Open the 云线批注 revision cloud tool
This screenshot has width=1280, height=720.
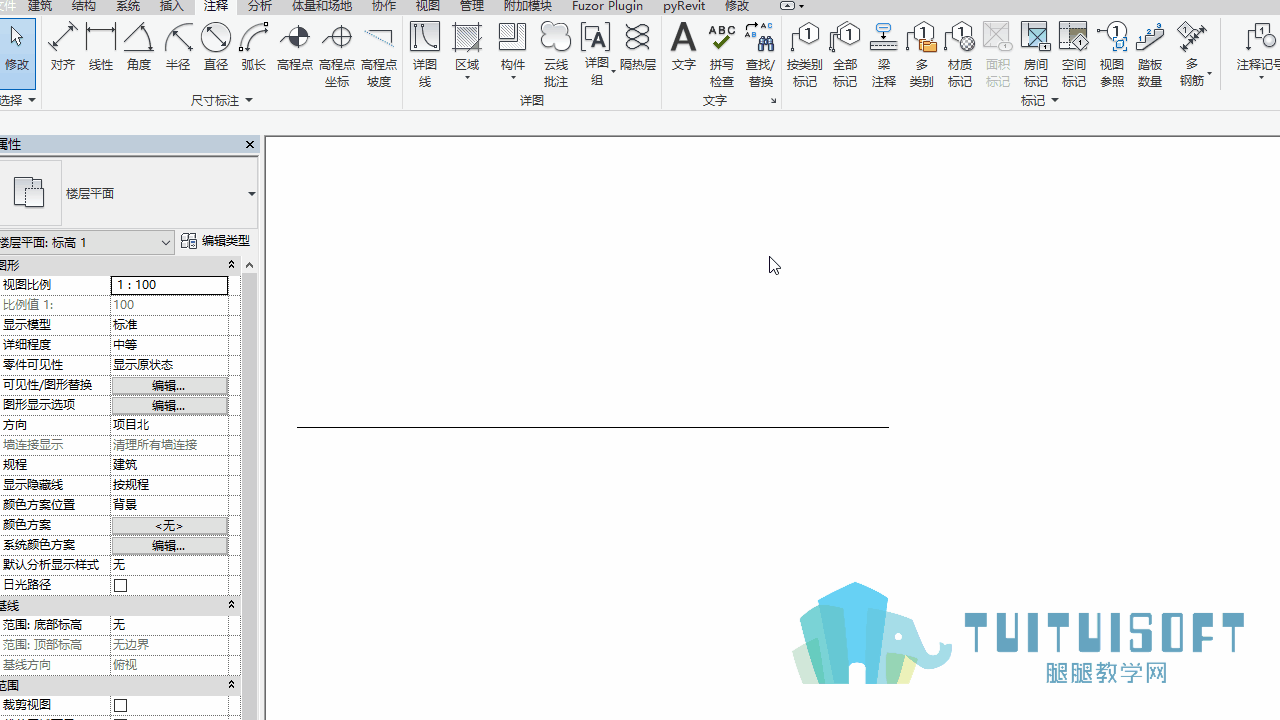pos(556,54)
